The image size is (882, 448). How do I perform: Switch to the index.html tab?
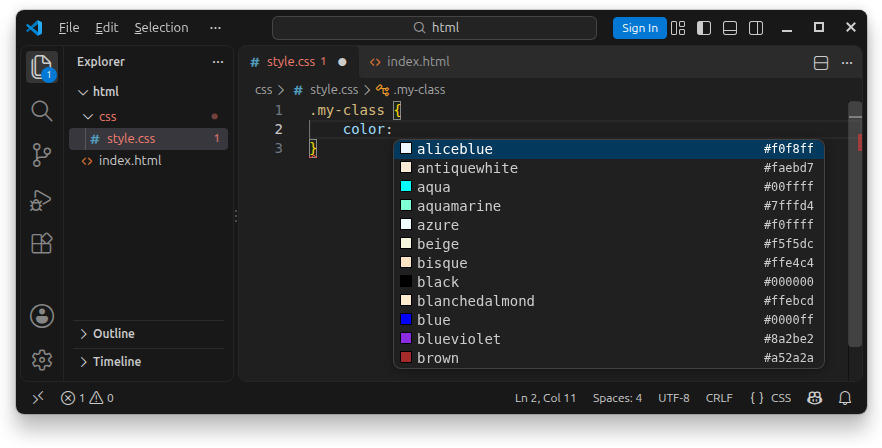pos(410,62)
